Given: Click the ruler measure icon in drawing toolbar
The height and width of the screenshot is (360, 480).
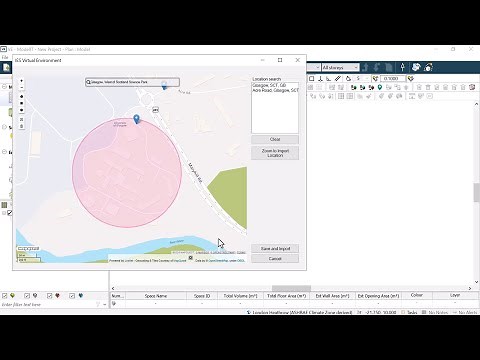Looking at the screenshot, I should pos(338,79).
